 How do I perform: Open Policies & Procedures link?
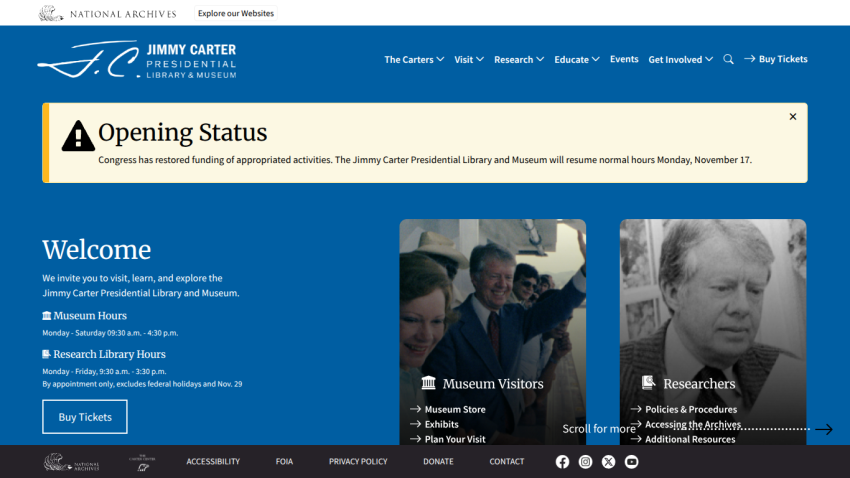pos(684,409)
